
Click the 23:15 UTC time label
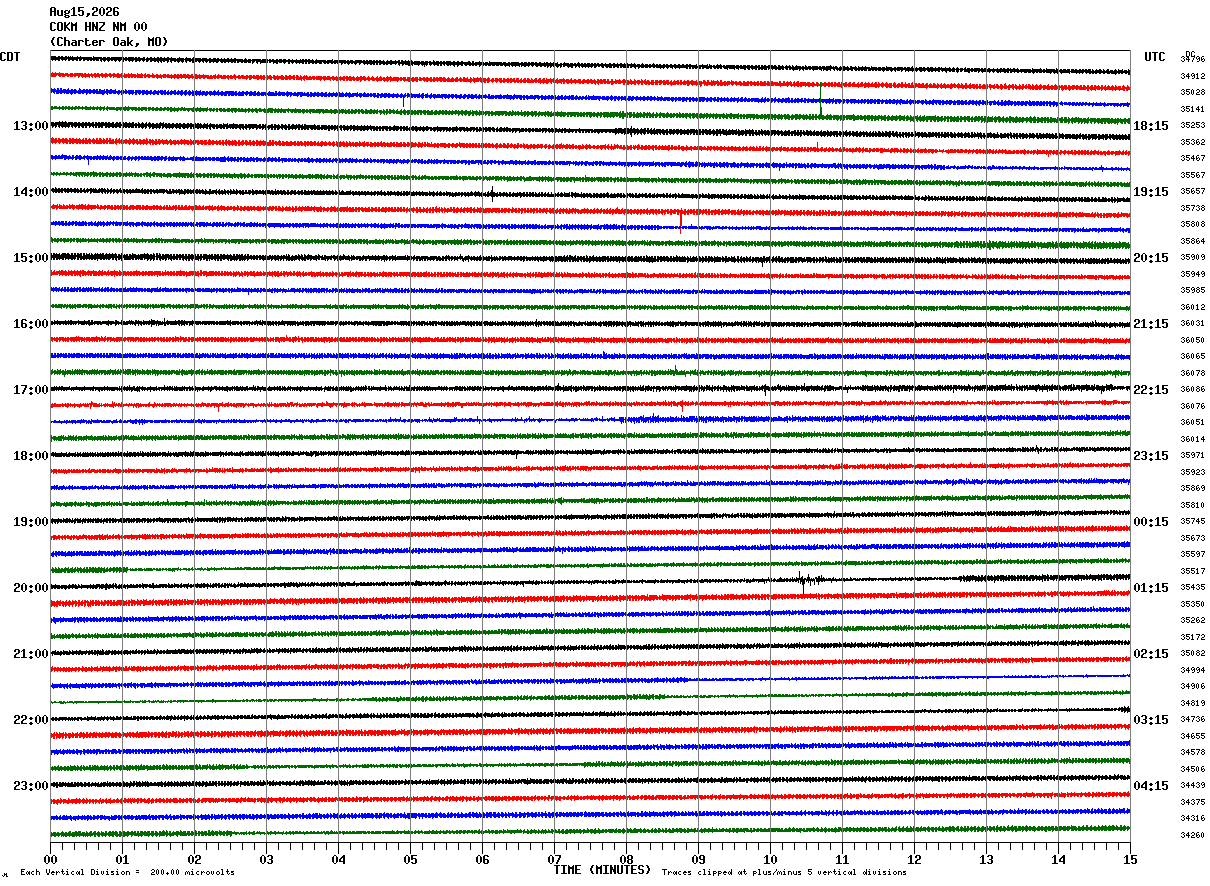click(x=1151, y=456)
